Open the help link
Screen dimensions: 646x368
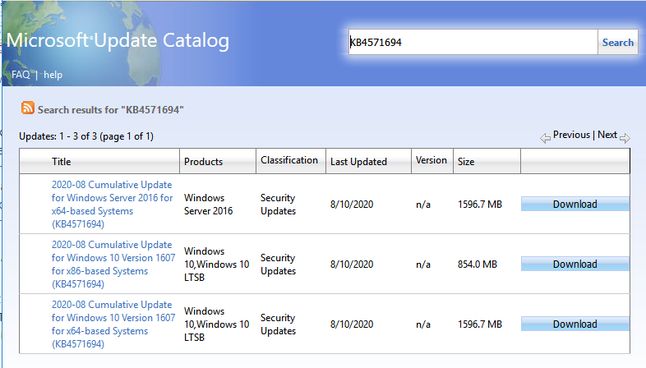[53, 75]
